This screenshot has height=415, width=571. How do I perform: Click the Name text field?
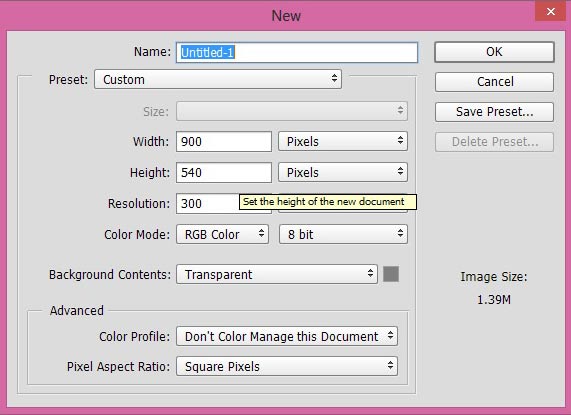(x=297, y=52)
